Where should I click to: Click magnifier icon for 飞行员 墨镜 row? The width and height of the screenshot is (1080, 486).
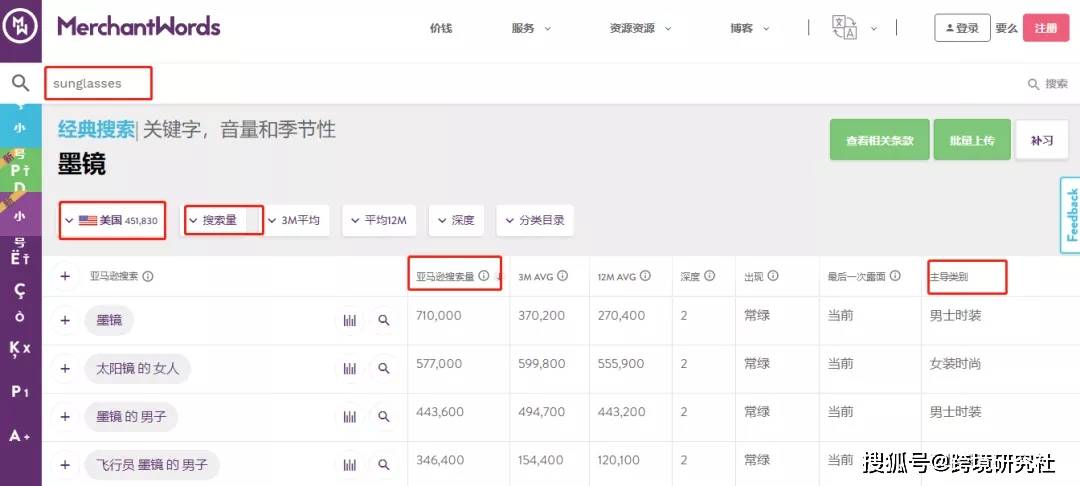pyautogui.click(x=384, y=465)
